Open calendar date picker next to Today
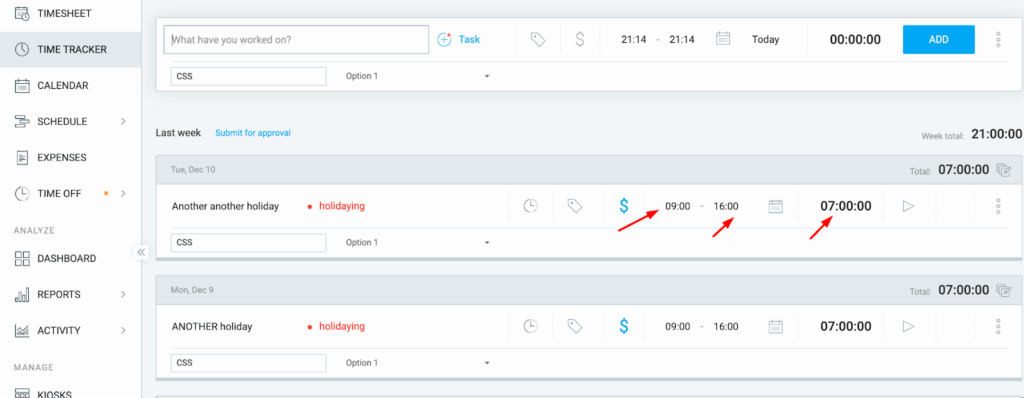 click(722, 39)
